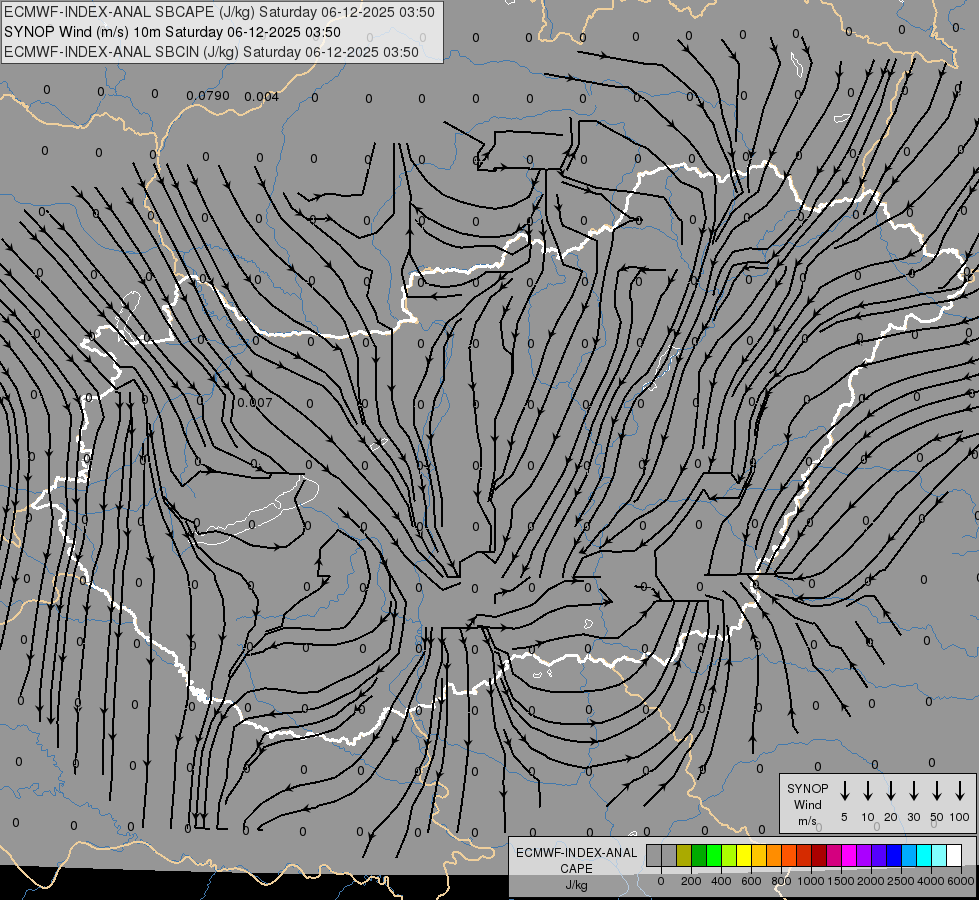The image size is (979, 900).
Task: Click the wind arrow above the 5 m/s label
Action: [x=844, y=791]
